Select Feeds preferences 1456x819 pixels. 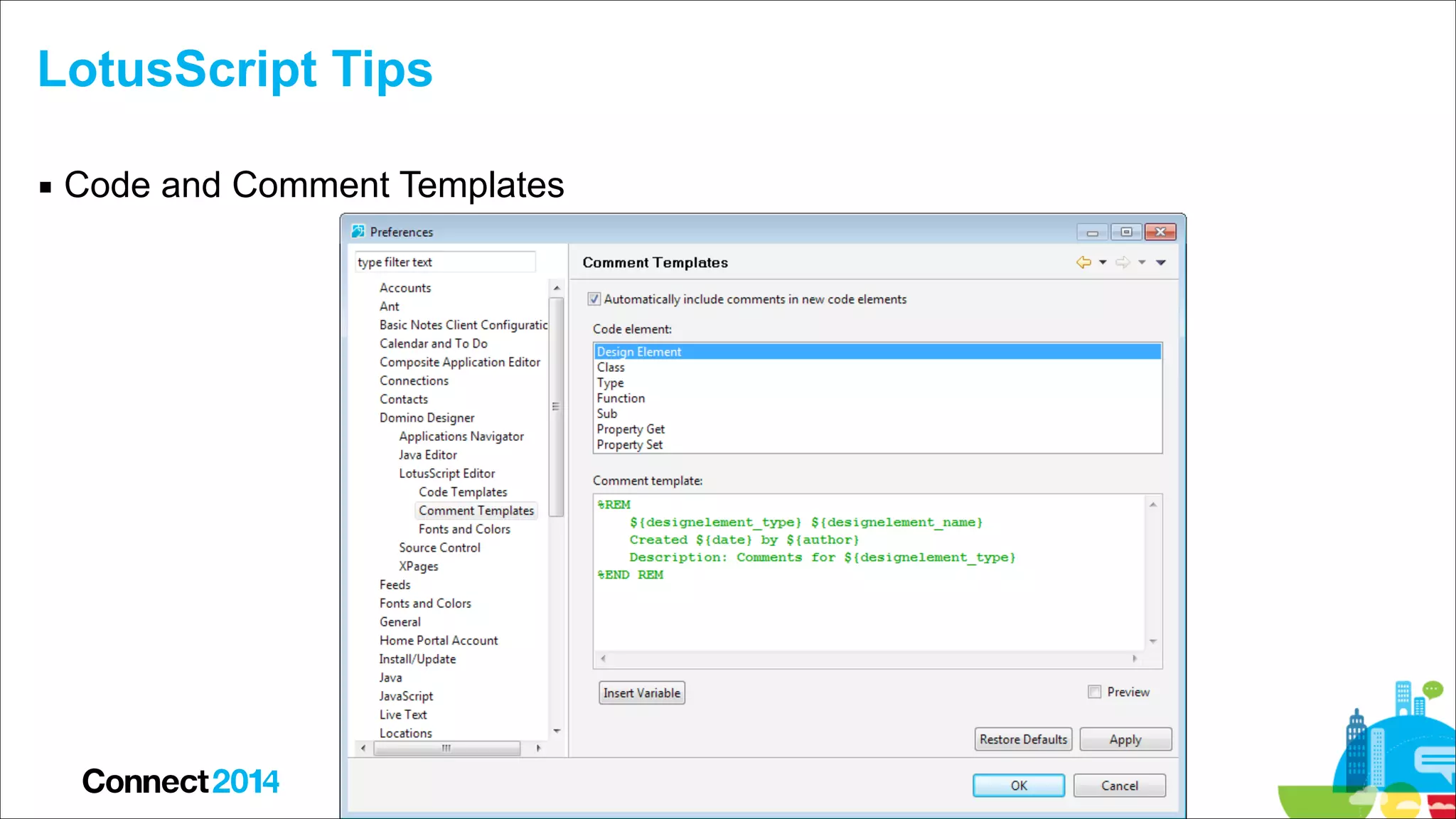395,584
